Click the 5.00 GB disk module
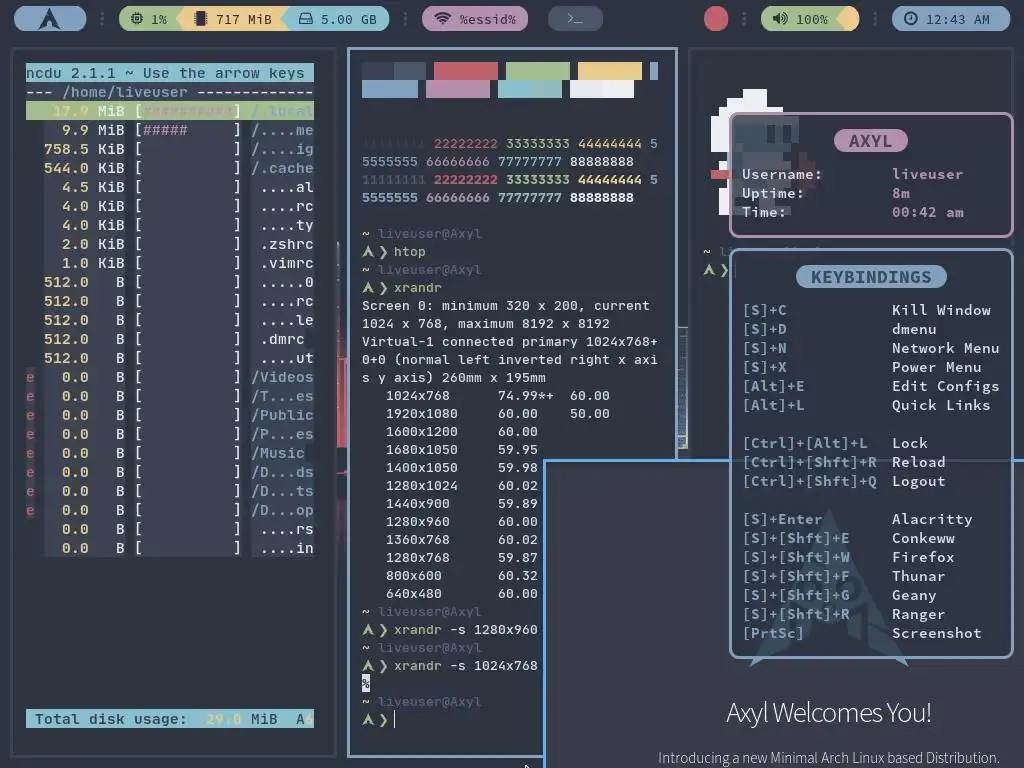The height and width of the screenshot is (768, 1024). [338, 19]
